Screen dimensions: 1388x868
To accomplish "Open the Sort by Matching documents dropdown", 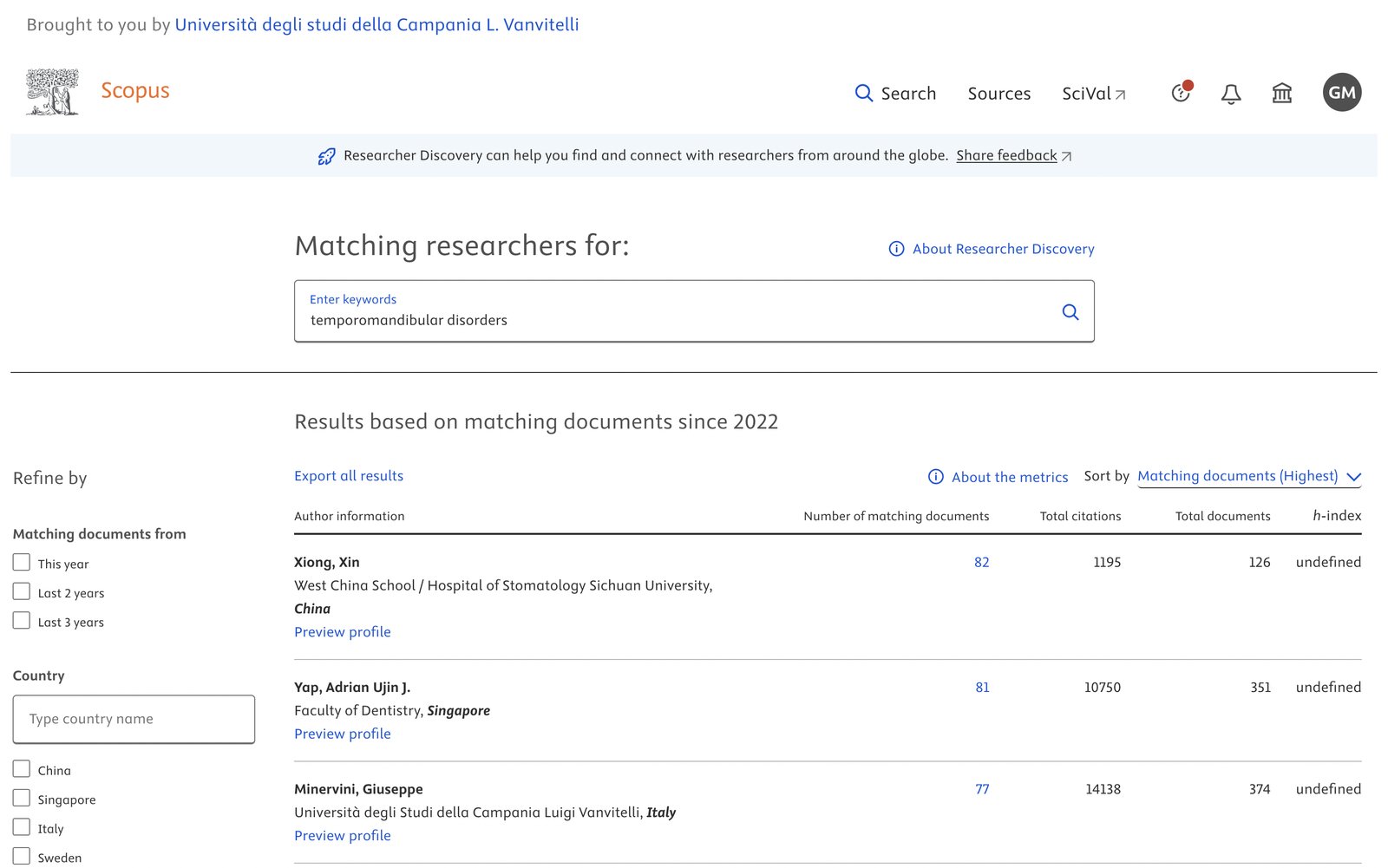I will coord(1249,476).
